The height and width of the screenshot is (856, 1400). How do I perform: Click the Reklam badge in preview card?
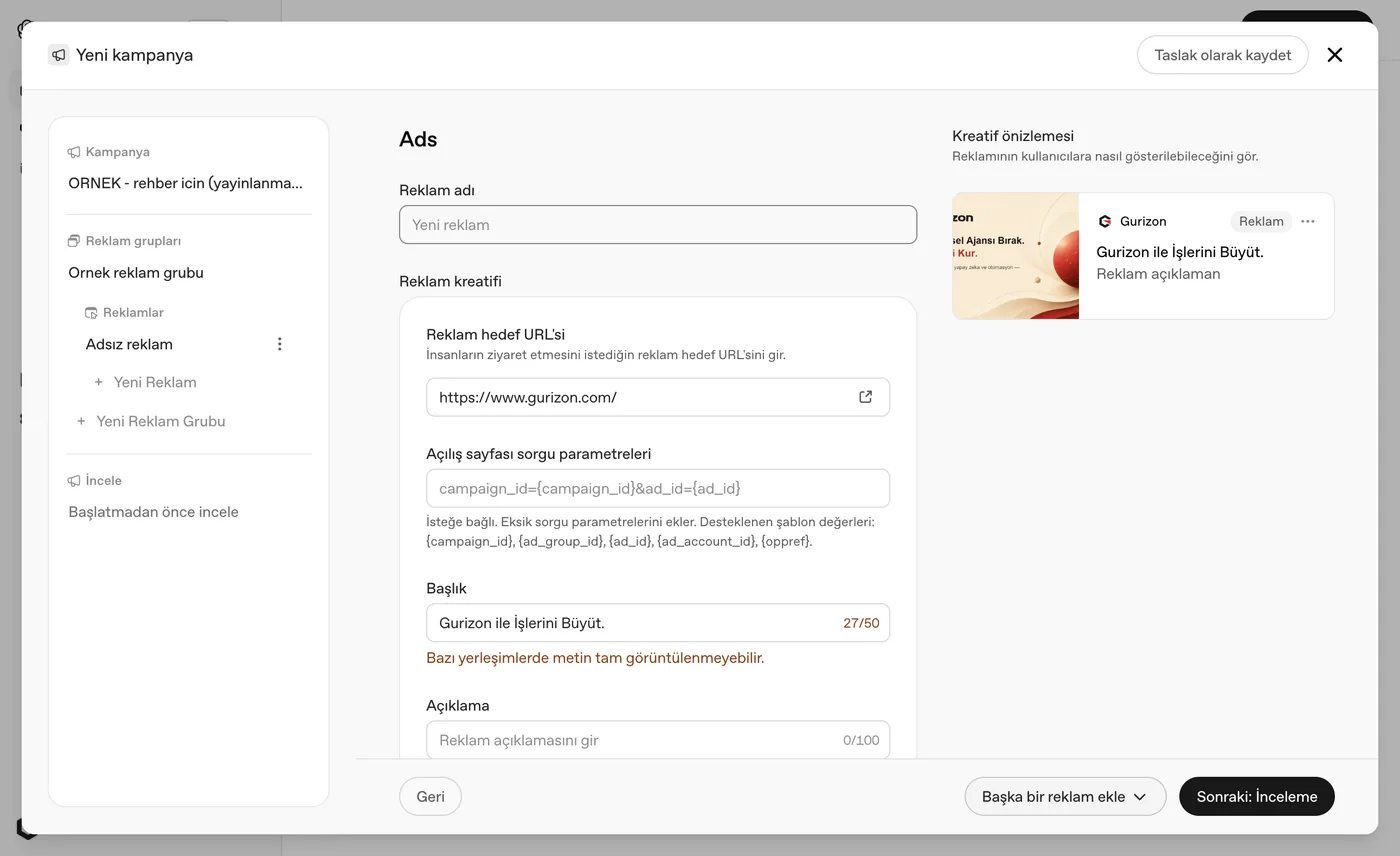click(1261, 221)
